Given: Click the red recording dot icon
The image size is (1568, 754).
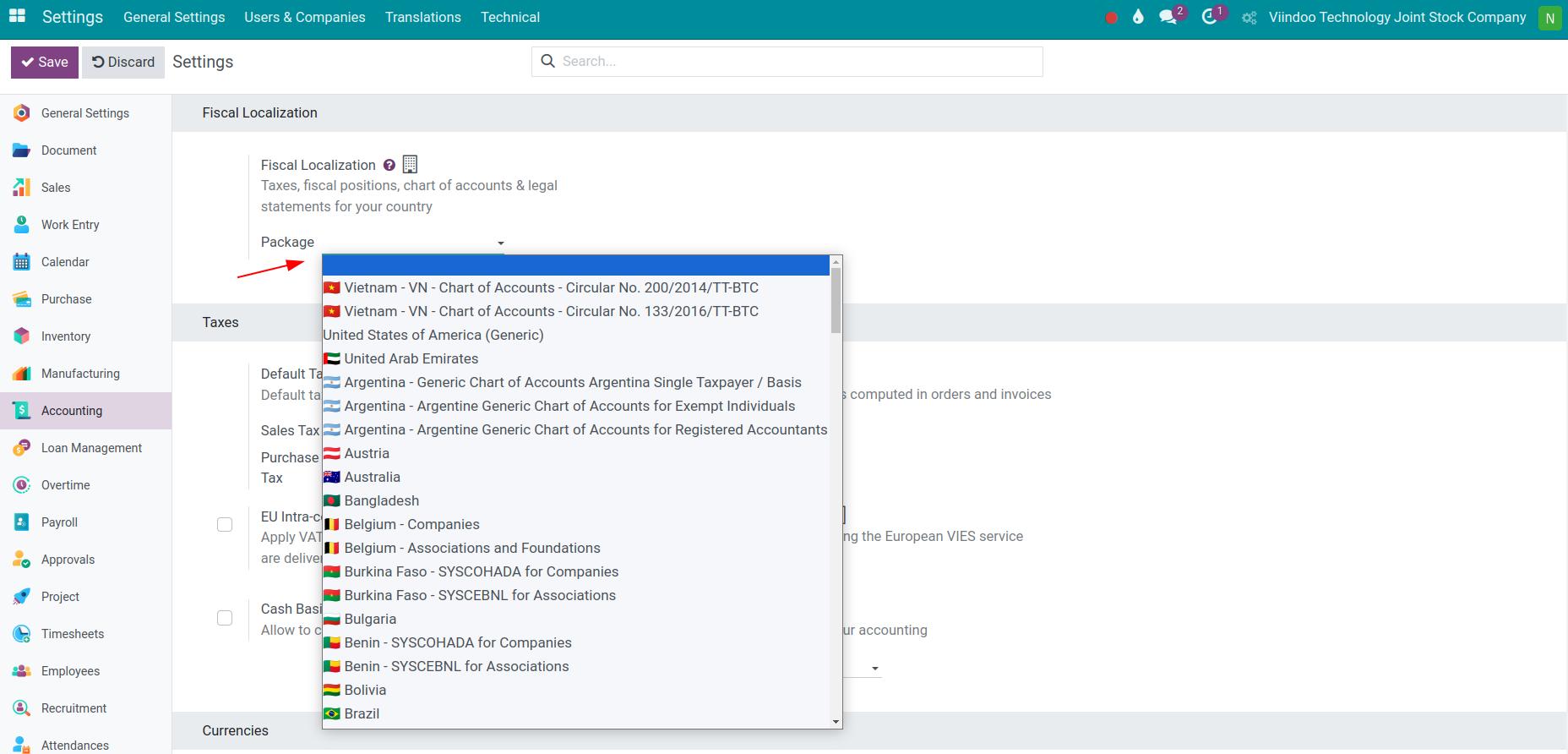Looking at the screenshot, I should [1111, 18].
